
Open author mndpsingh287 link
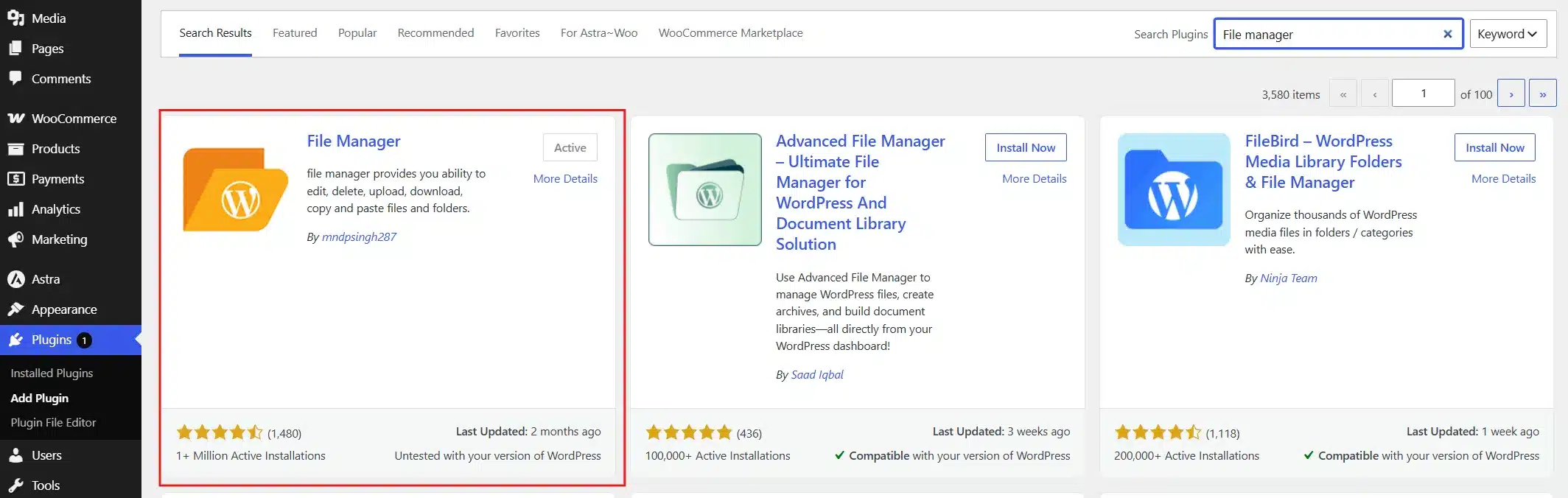pos(359,236)
